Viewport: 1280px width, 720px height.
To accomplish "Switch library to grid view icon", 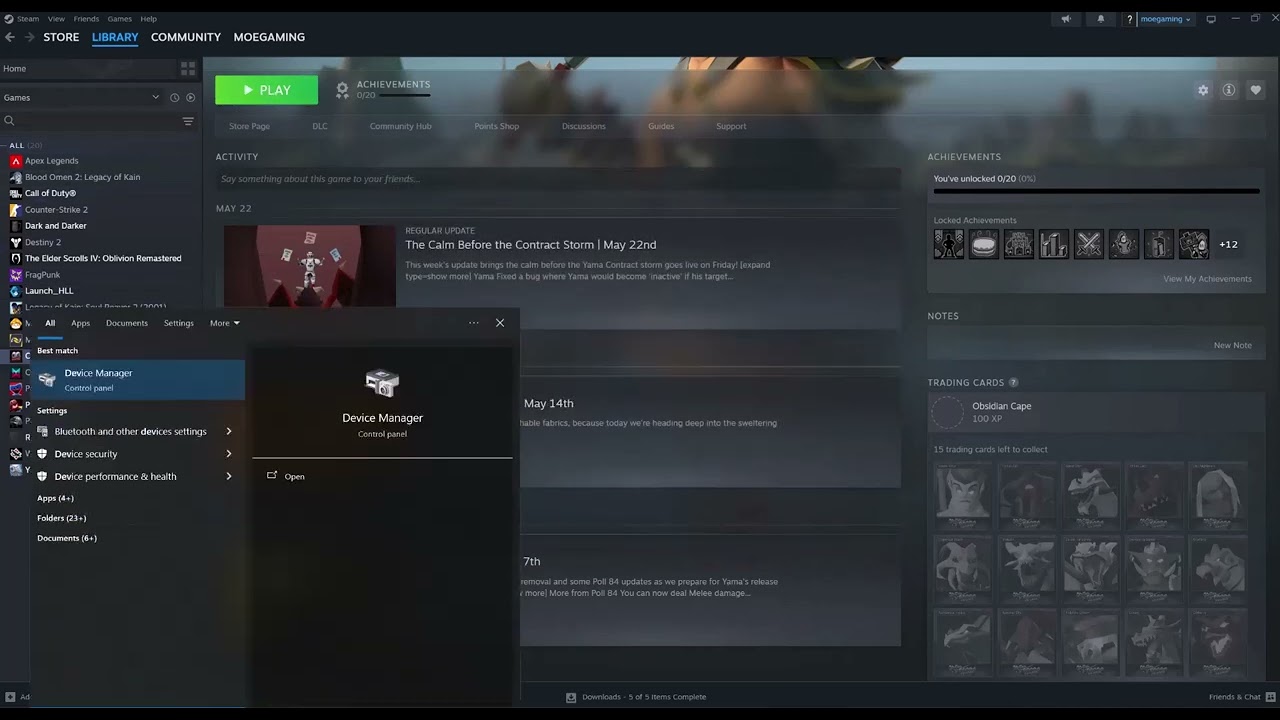I will coord(188,69).
